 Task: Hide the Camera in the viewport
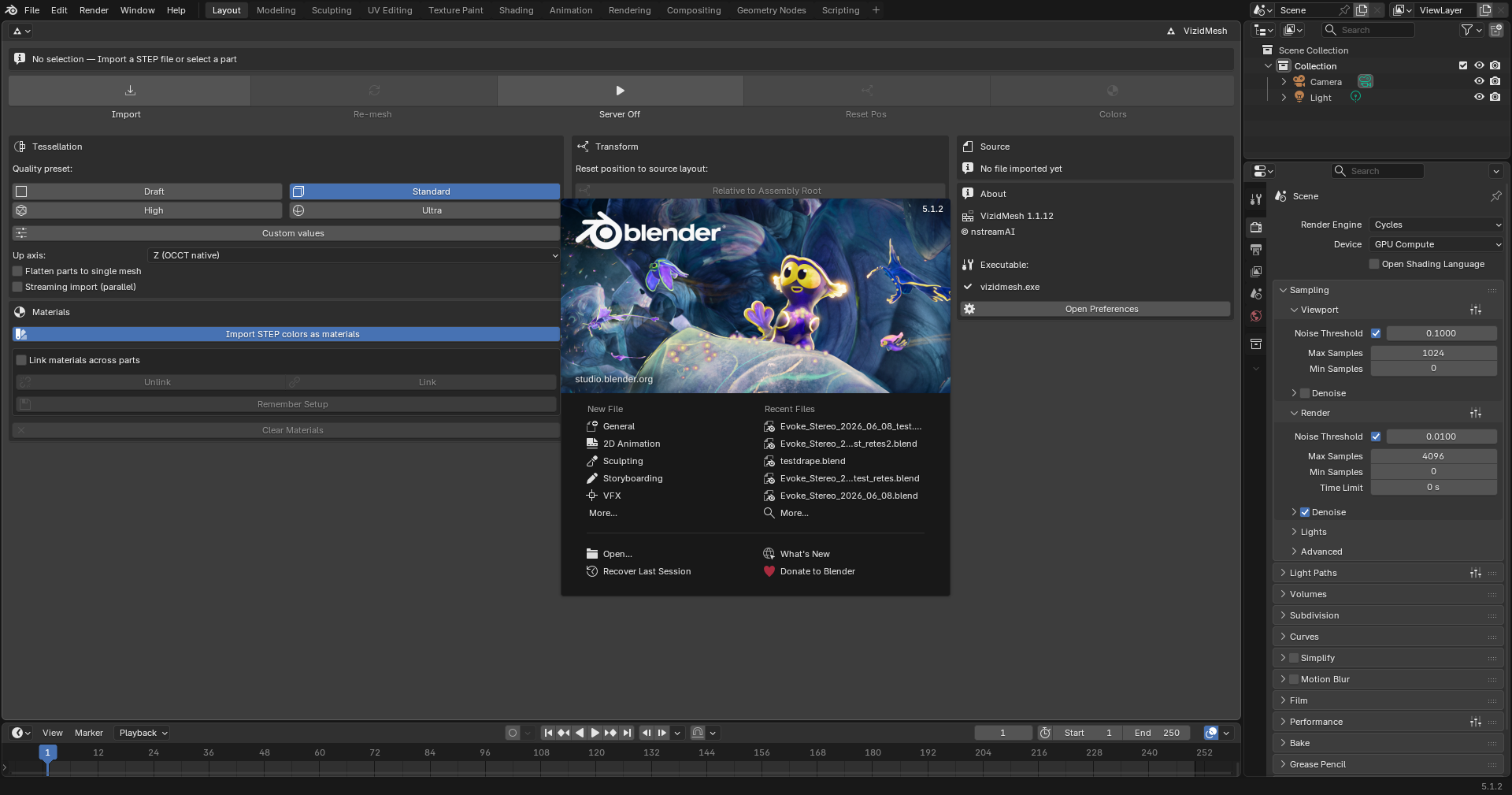[x=1479, y=81]
